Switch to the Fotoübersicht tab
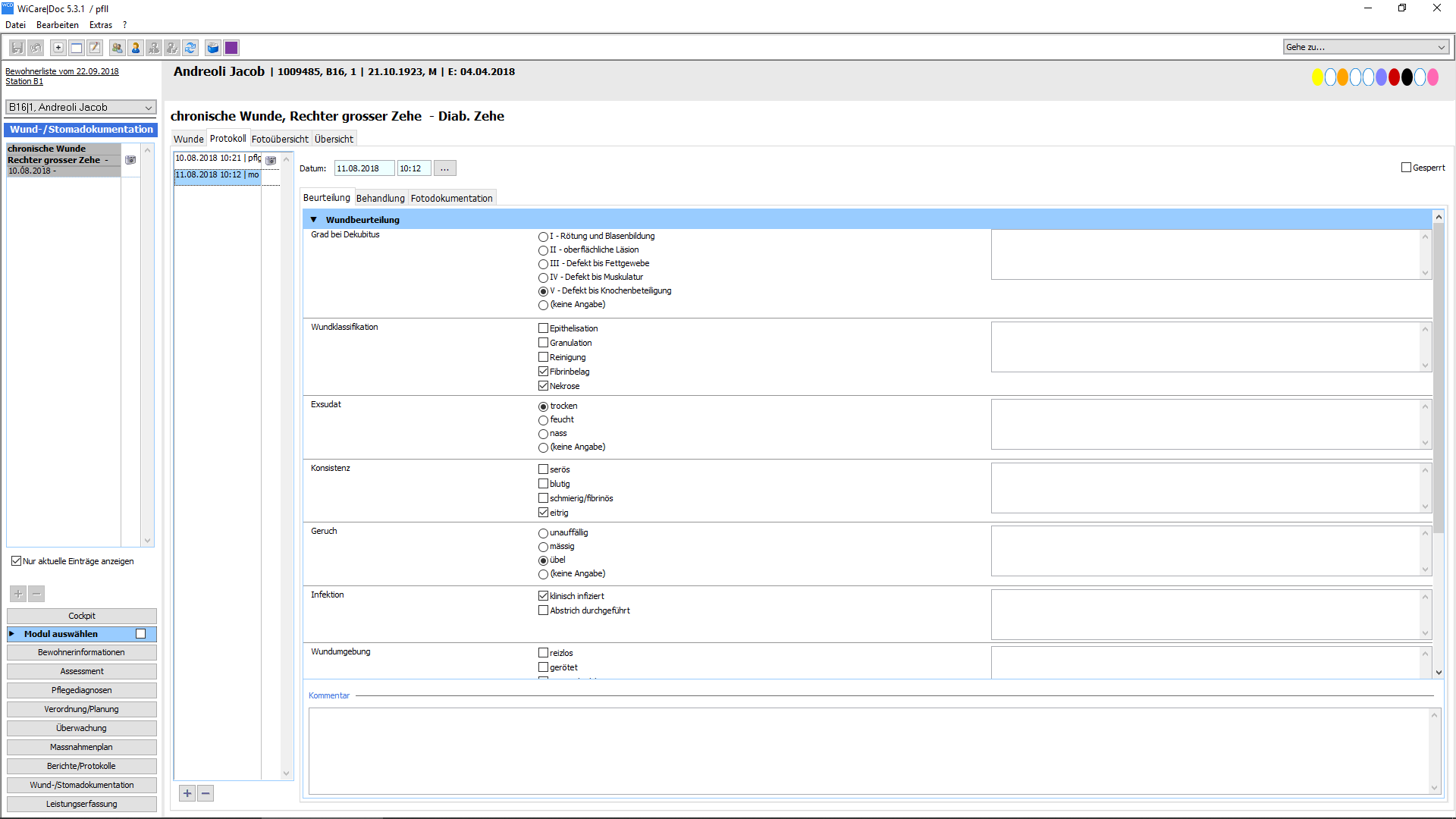This screenshot has width=1456, height=819. click(280, 139)
